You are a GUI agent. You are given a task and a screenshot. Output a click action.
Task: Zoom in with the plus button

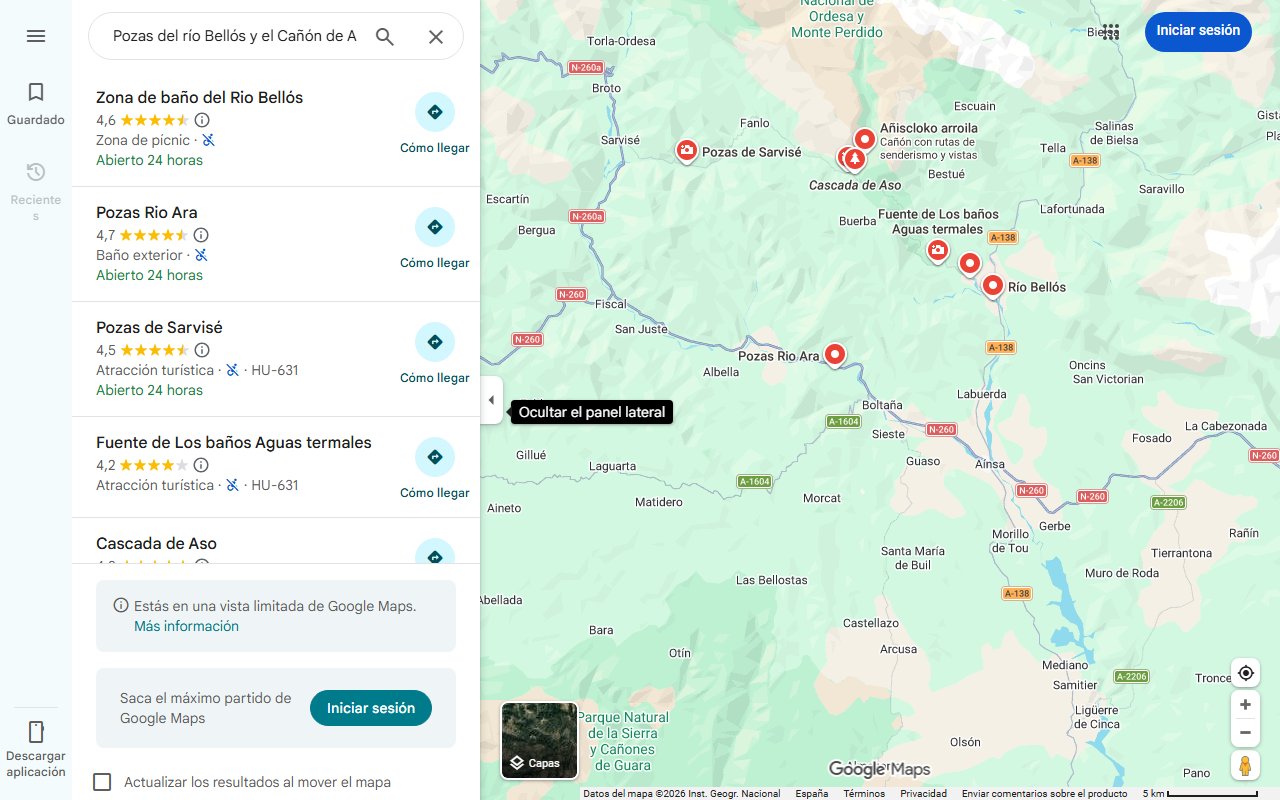(1245, 704)
